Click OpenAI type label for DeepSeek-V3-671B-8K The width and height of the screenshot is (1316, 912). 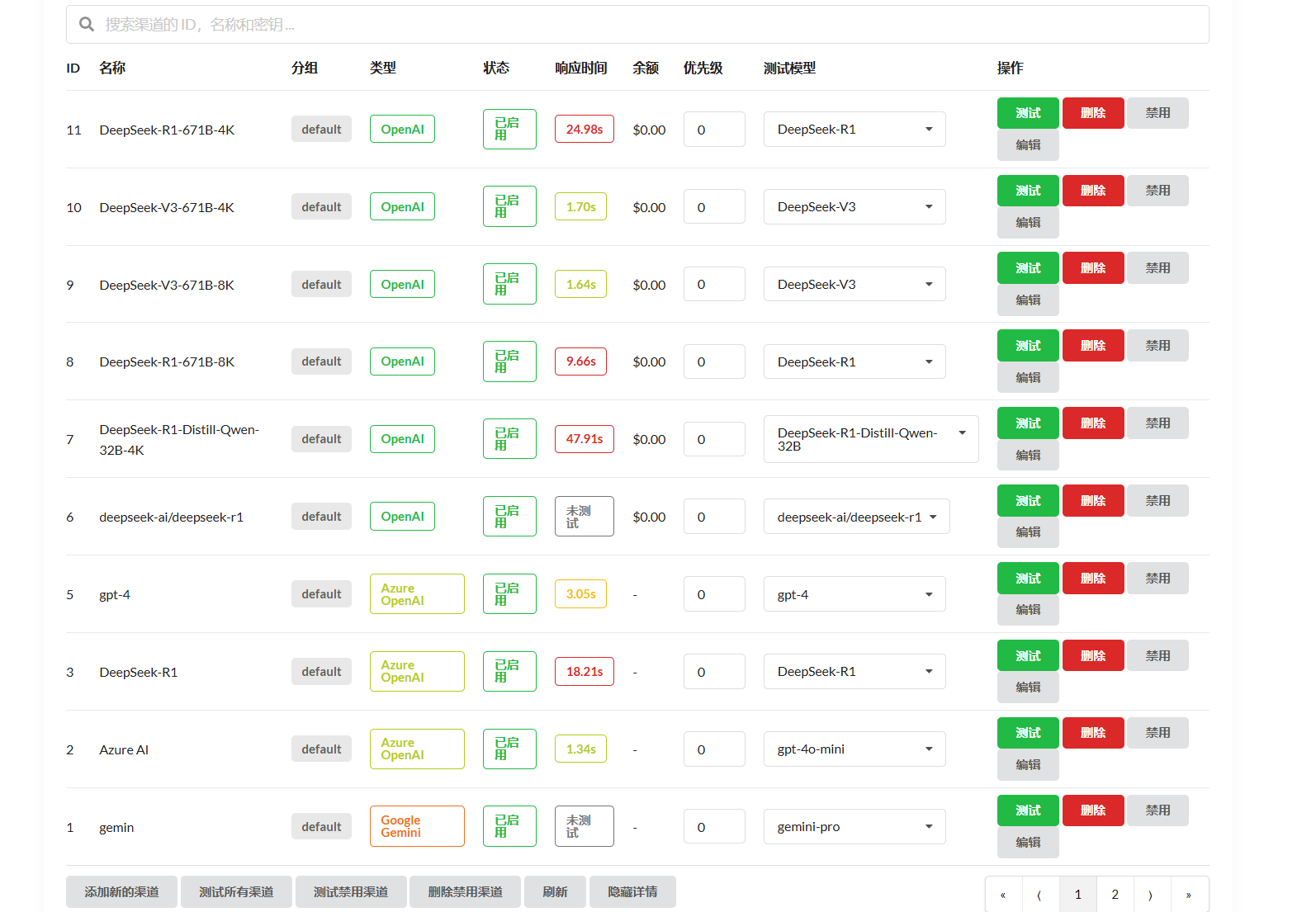click(402, 284)
